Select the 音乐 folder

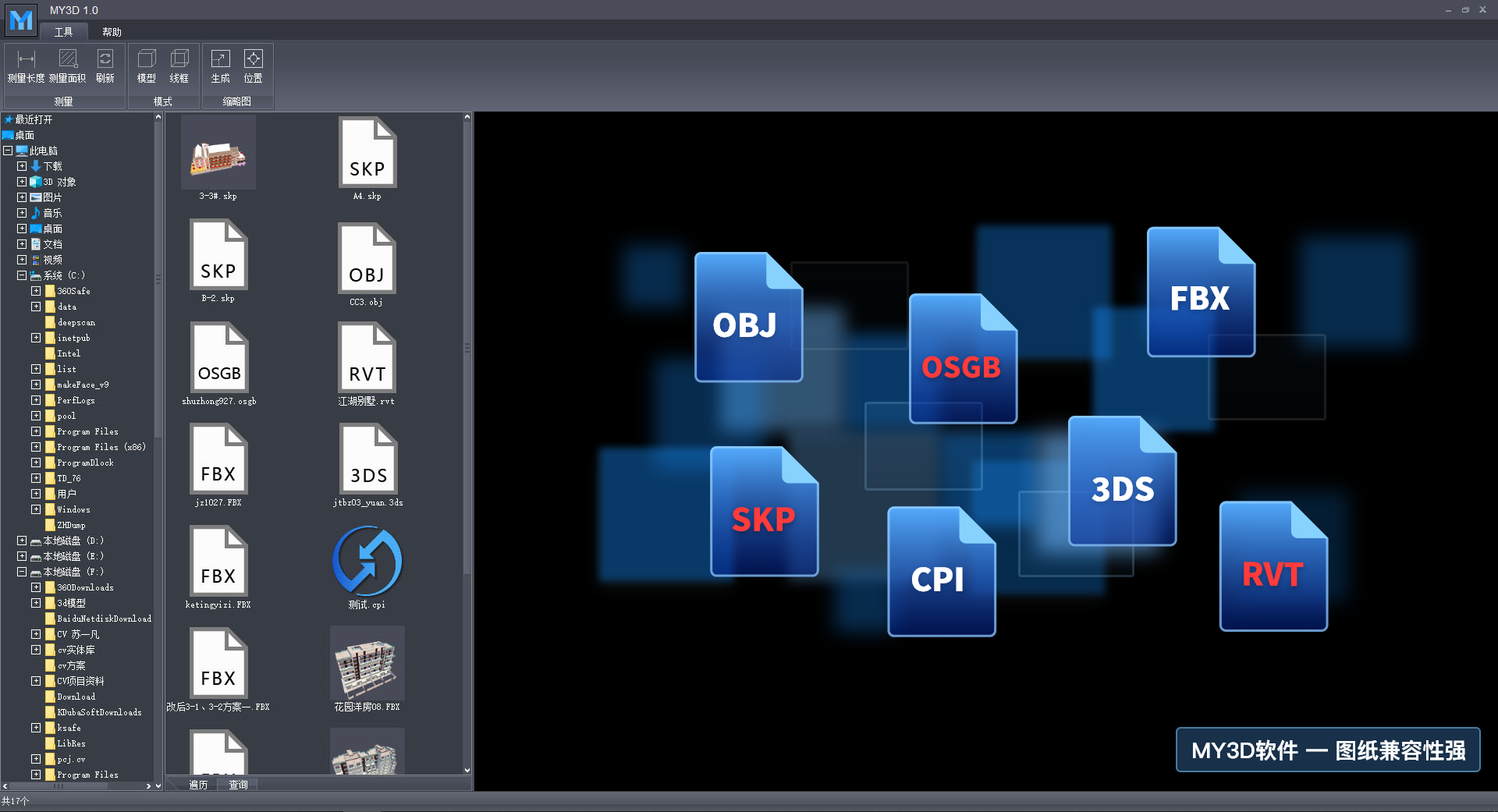click(x=46, y=213)
